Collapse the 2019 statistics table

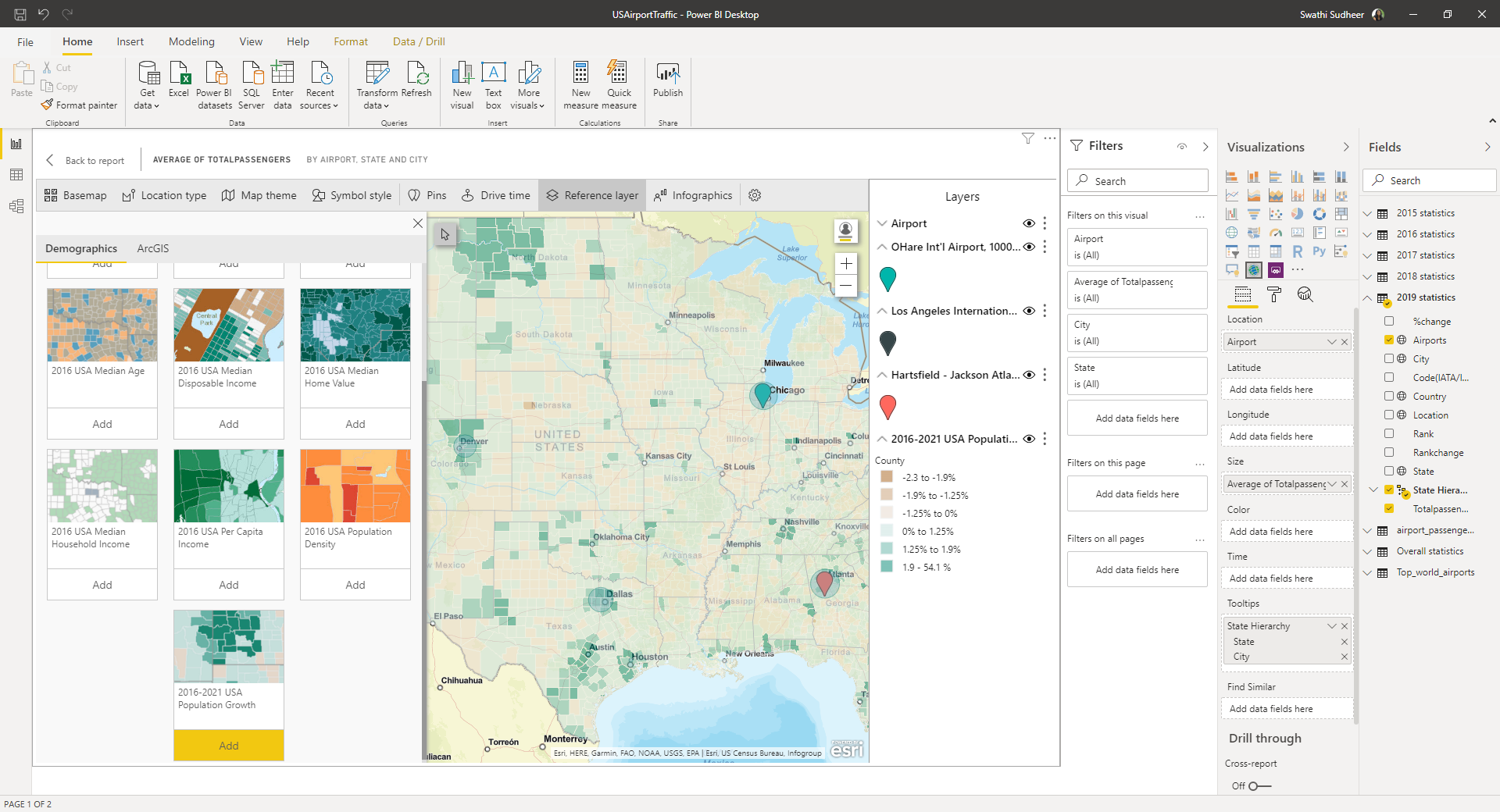click(x=1367, y=297)
